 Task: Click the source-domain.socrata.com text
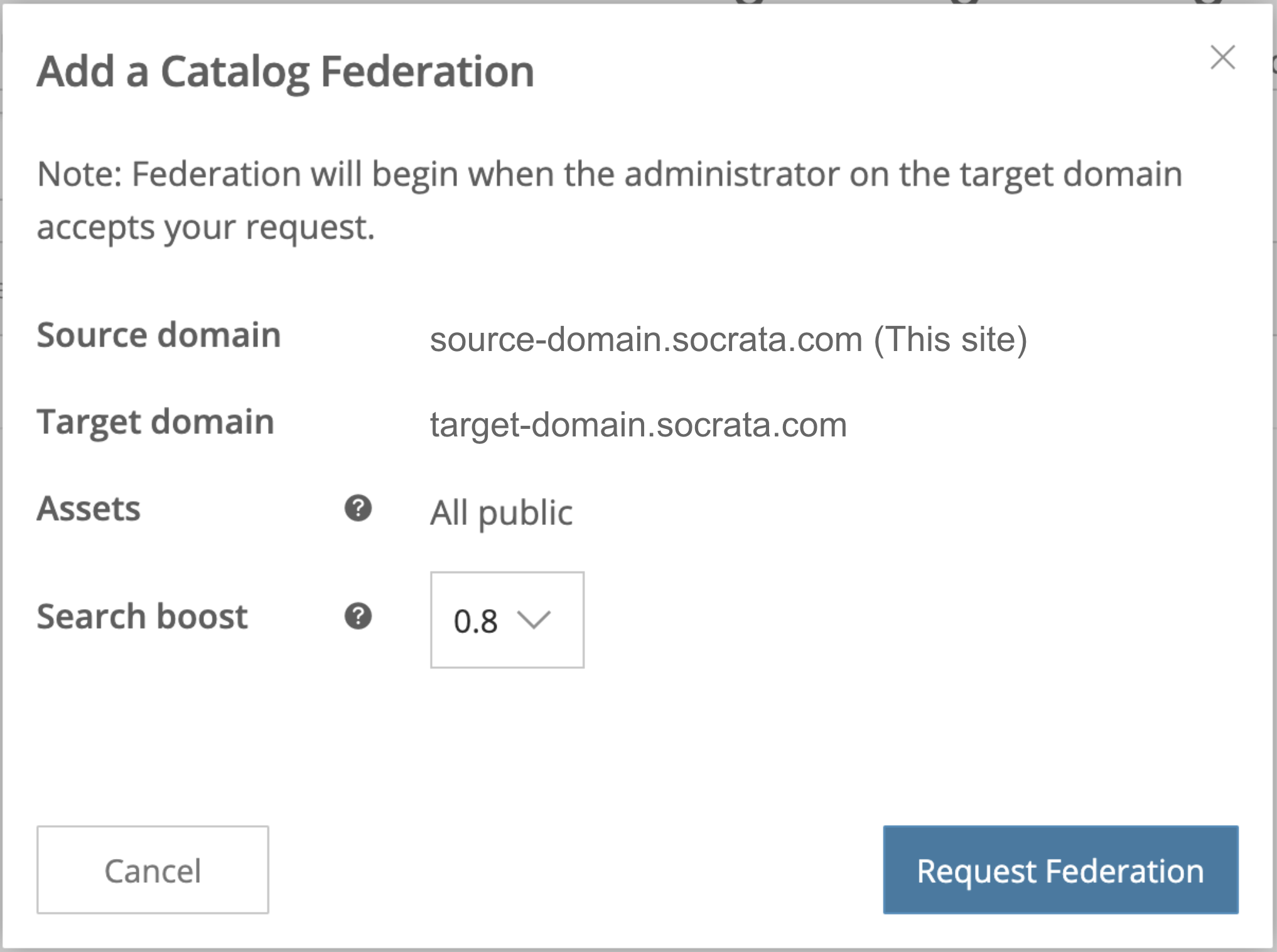[x=646, y=340]
